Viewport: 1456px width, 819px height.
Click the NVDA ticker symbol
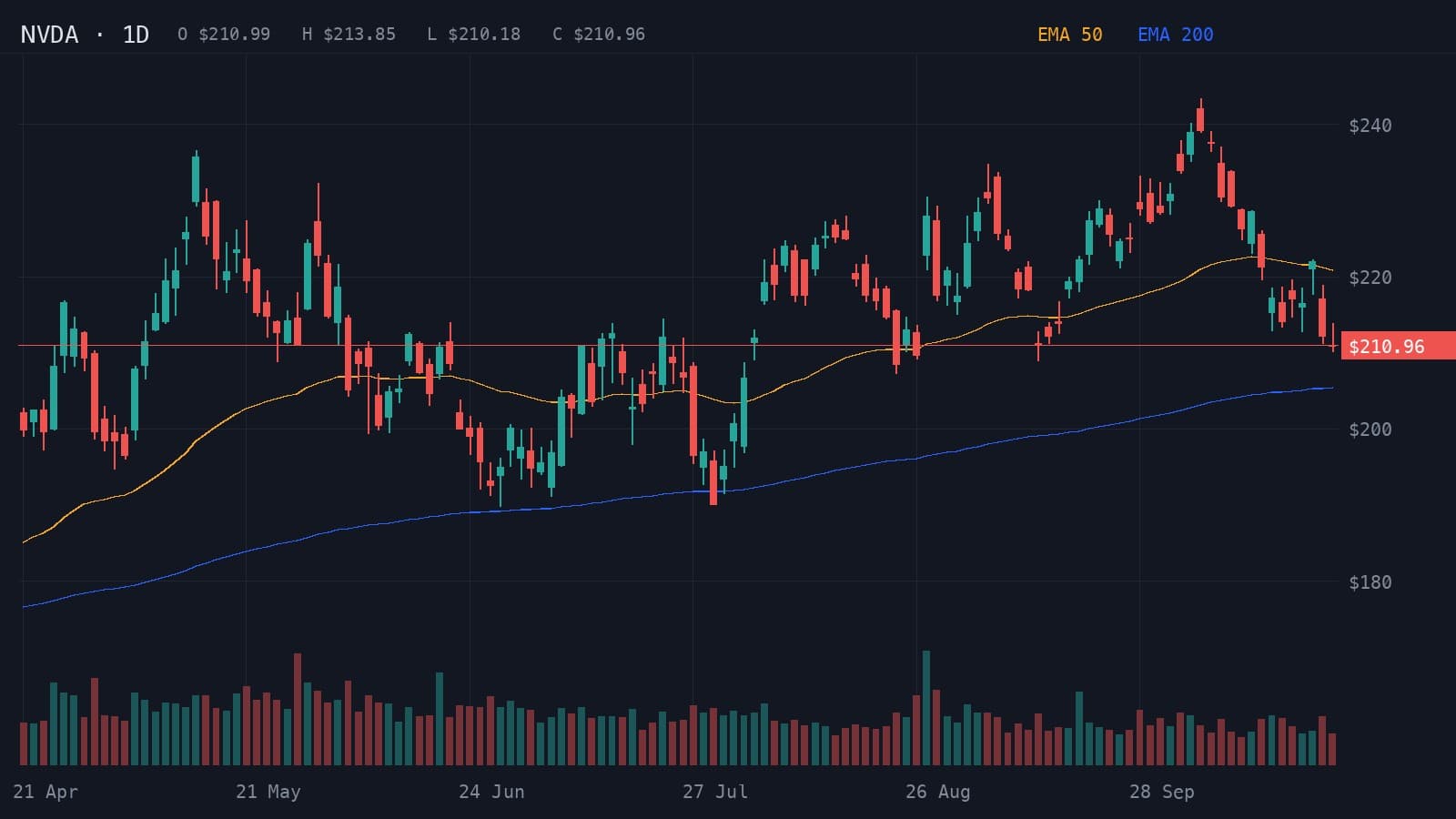pyautogui.click(x=49, y=35)
